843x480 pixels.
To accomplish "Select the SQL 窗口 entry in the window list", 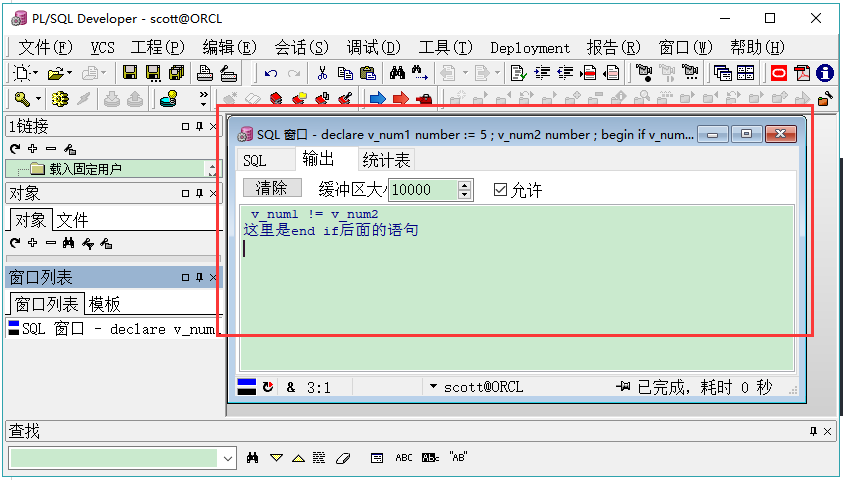I will [x=112, y=328].
